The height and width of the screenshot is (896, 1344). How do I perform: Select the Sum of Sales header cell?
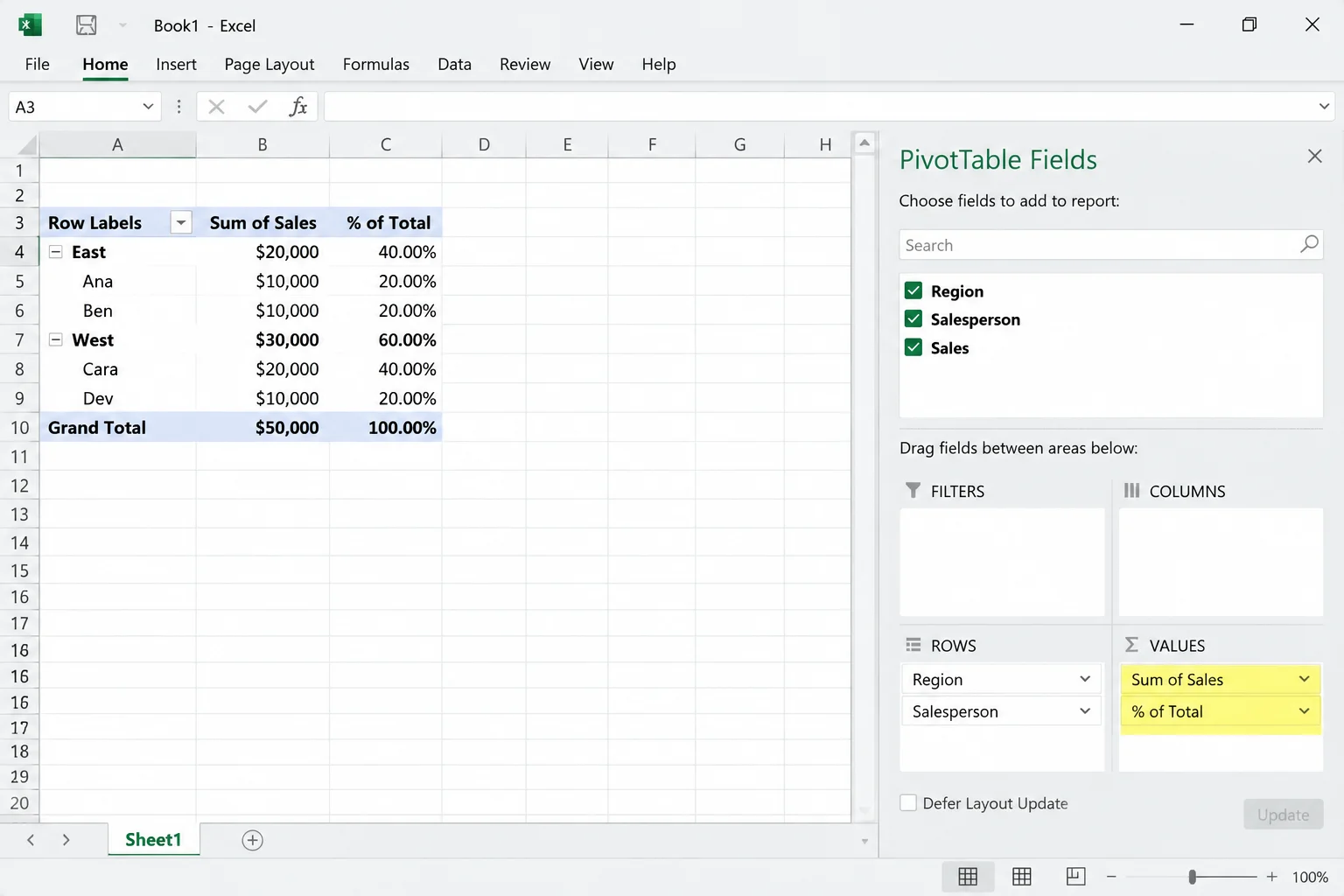[262, 222]
